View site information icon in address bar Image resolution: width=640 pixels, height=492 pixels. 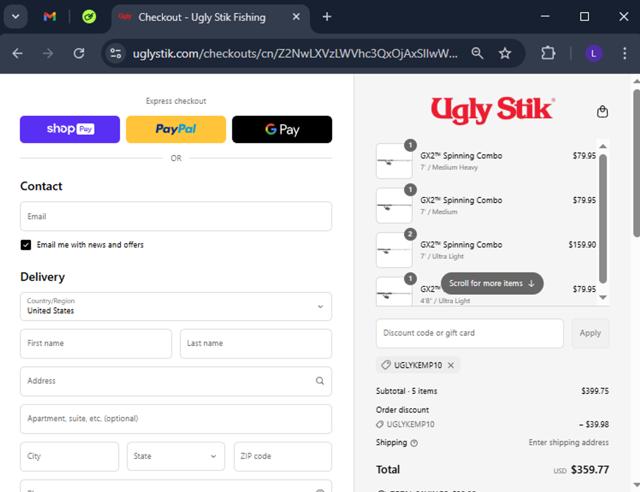116,53
